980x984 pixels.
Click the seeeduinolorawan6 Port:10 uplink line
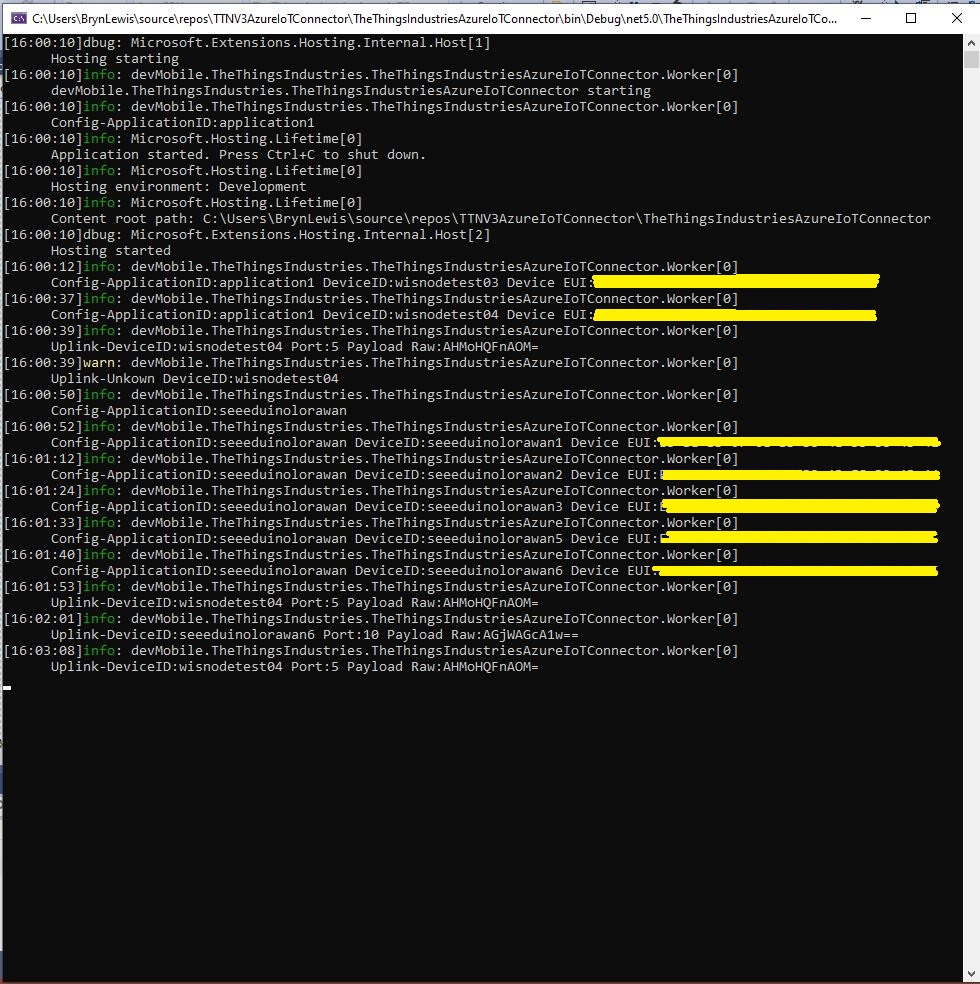coord(314,635)
